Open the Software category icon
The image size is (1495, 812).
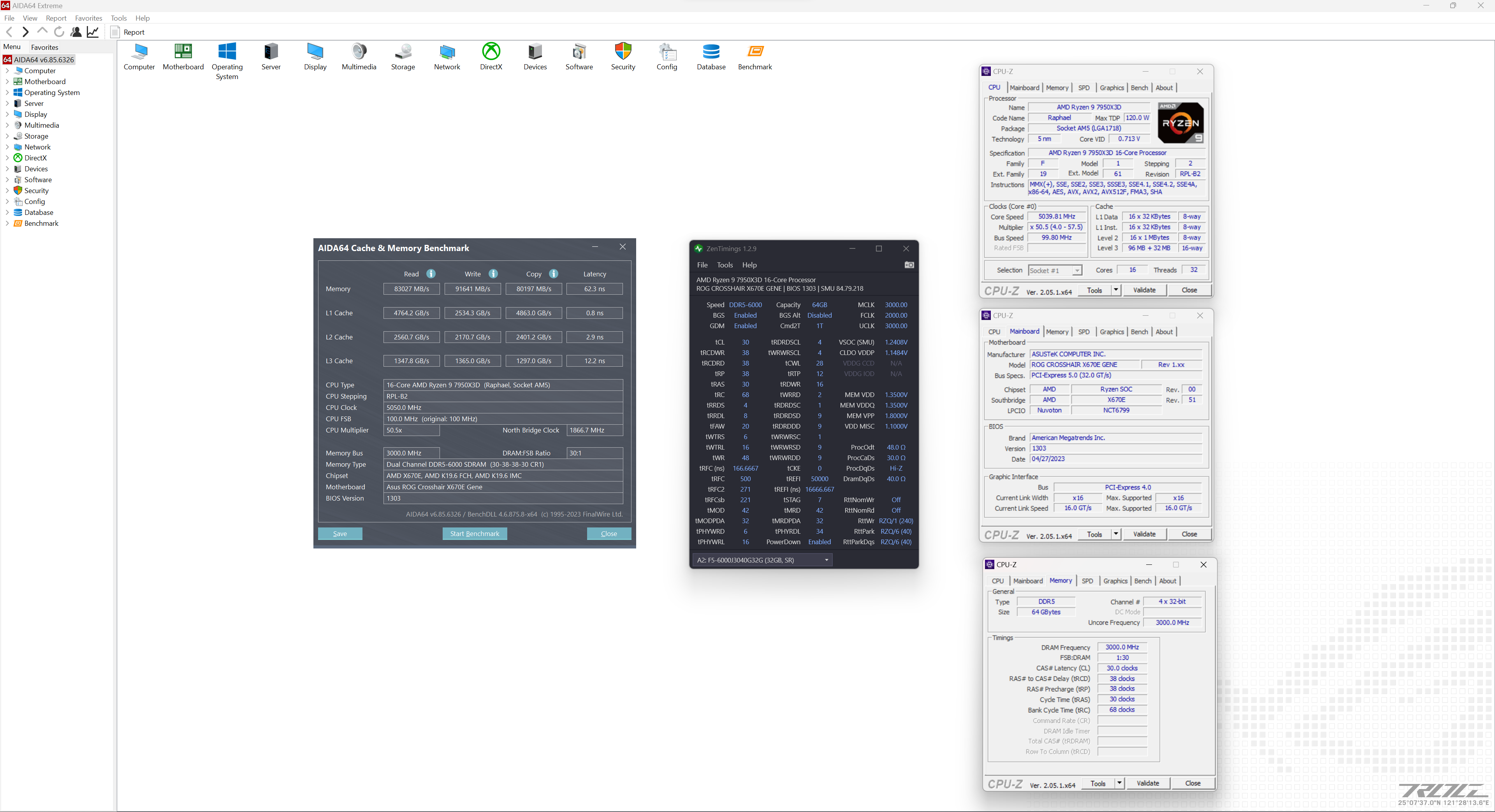(x=579, y=57)
